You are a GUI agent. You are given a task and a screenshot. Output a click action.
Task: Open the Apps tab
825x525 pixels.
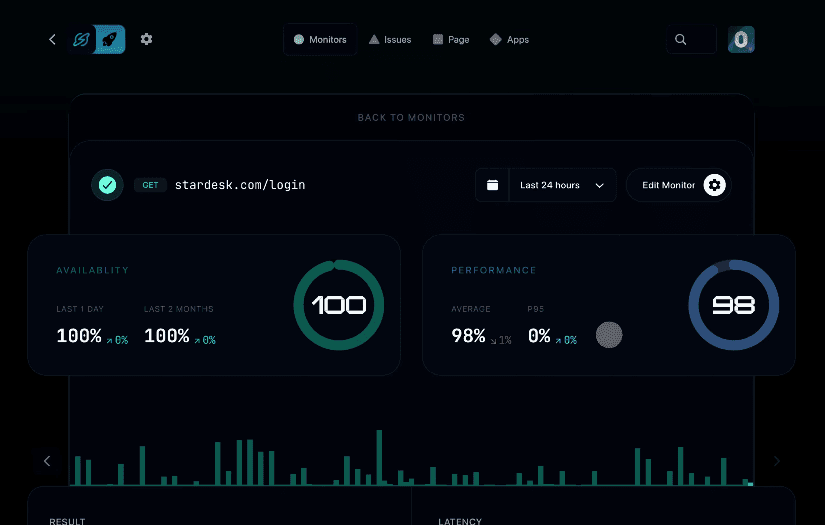[509, 40]
